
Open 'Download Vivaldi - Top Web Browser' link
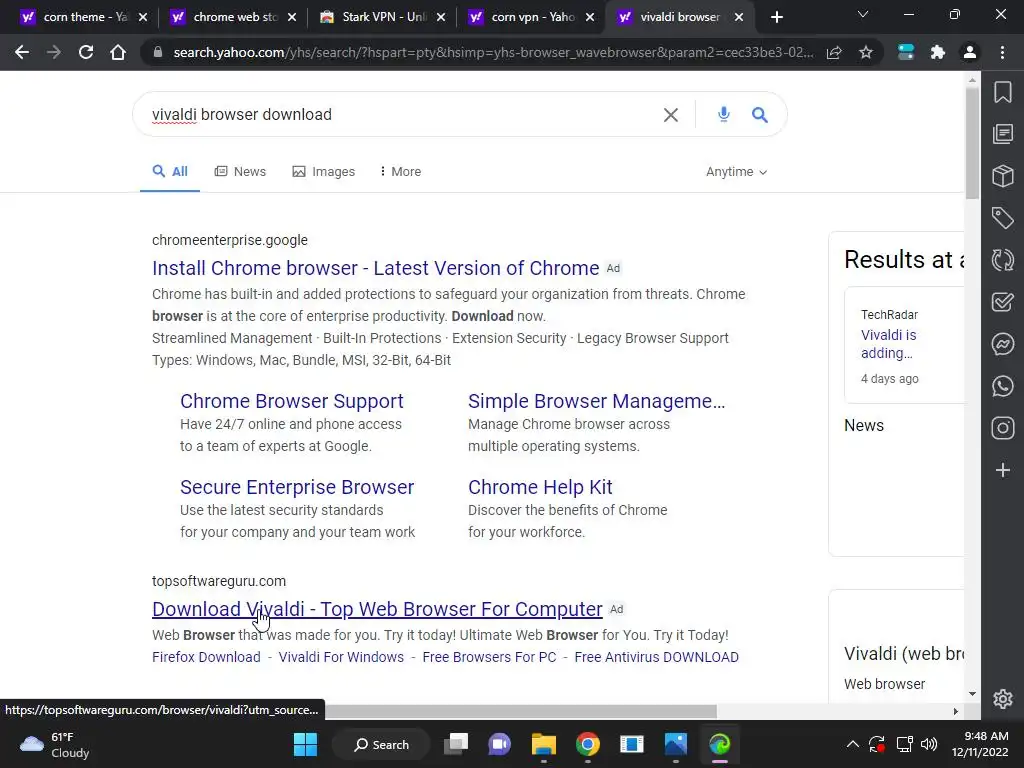coord(377,609)
